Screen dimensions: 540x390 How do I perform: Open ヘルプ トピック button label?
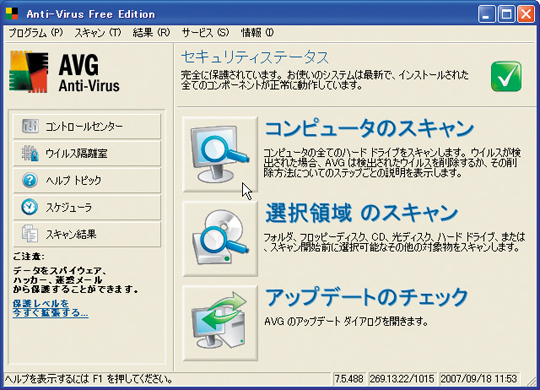[x=74, y=180]
